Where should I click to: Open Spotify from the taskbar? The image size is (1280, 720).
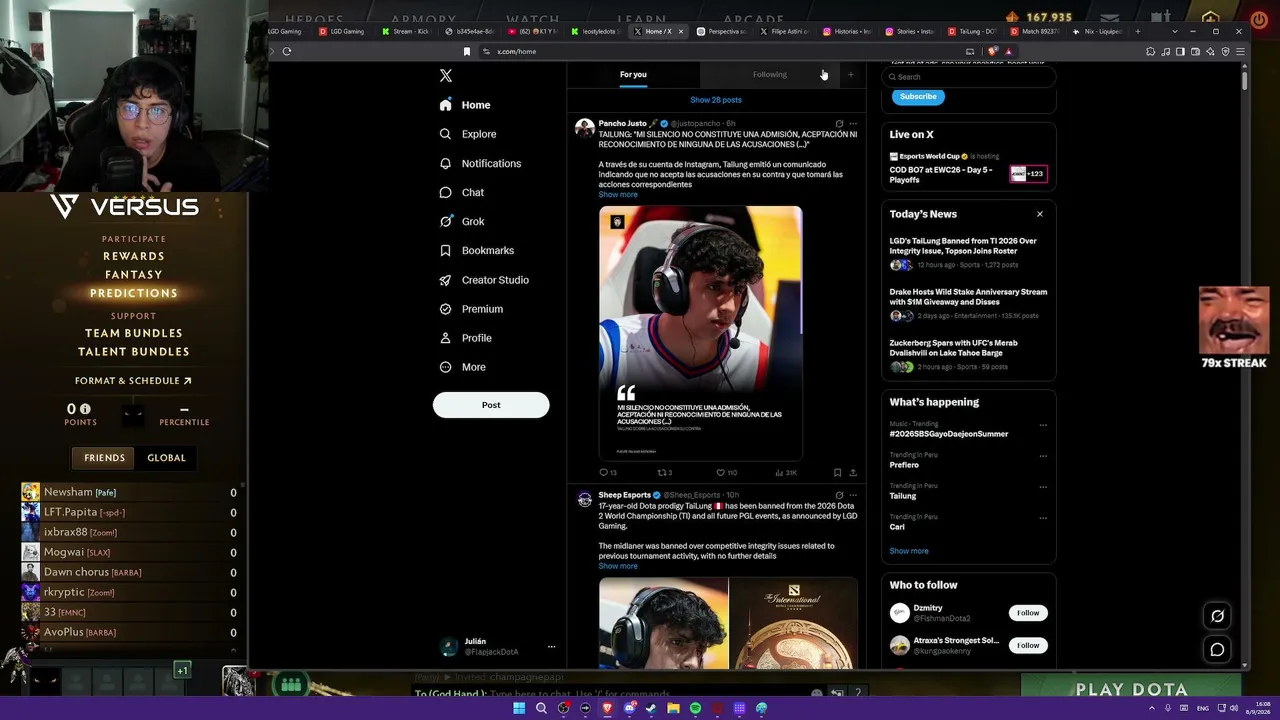[695, 708]
